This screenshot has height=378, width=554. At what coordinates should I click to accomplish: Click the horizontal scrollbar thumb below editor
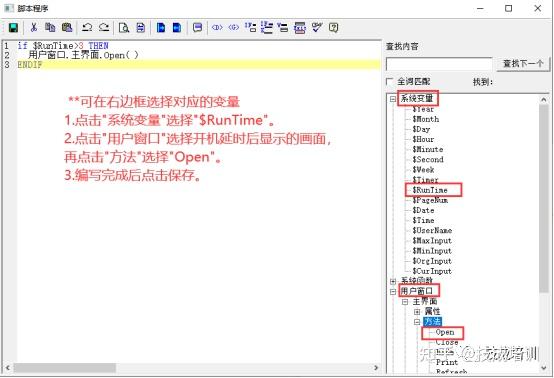tap(65, 368)
